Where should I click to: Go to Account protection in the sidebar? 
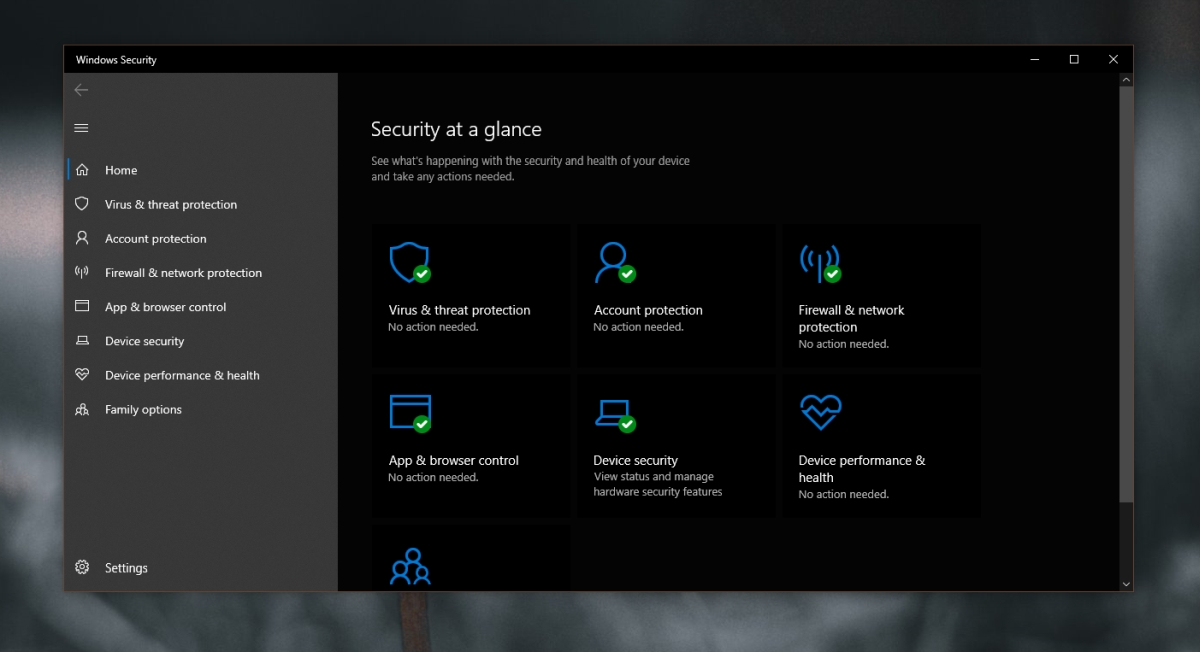coord(156,238)
